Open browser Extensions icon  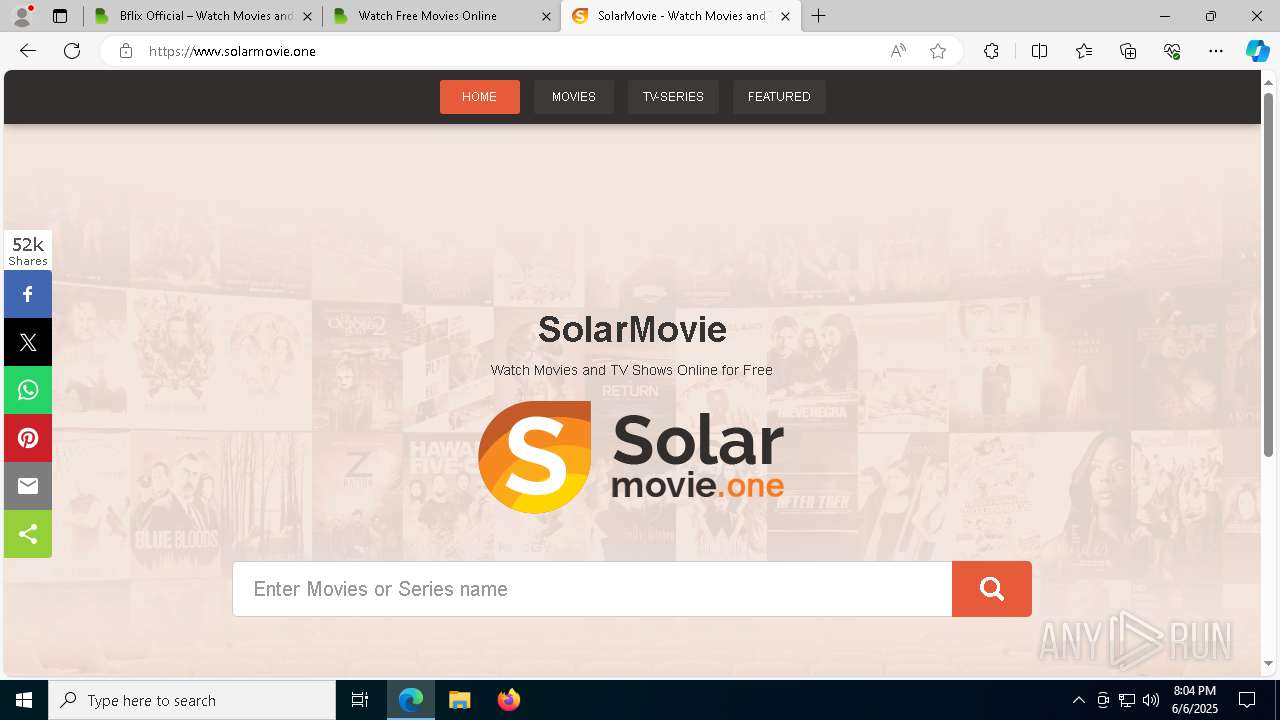[x=991, y=51]
